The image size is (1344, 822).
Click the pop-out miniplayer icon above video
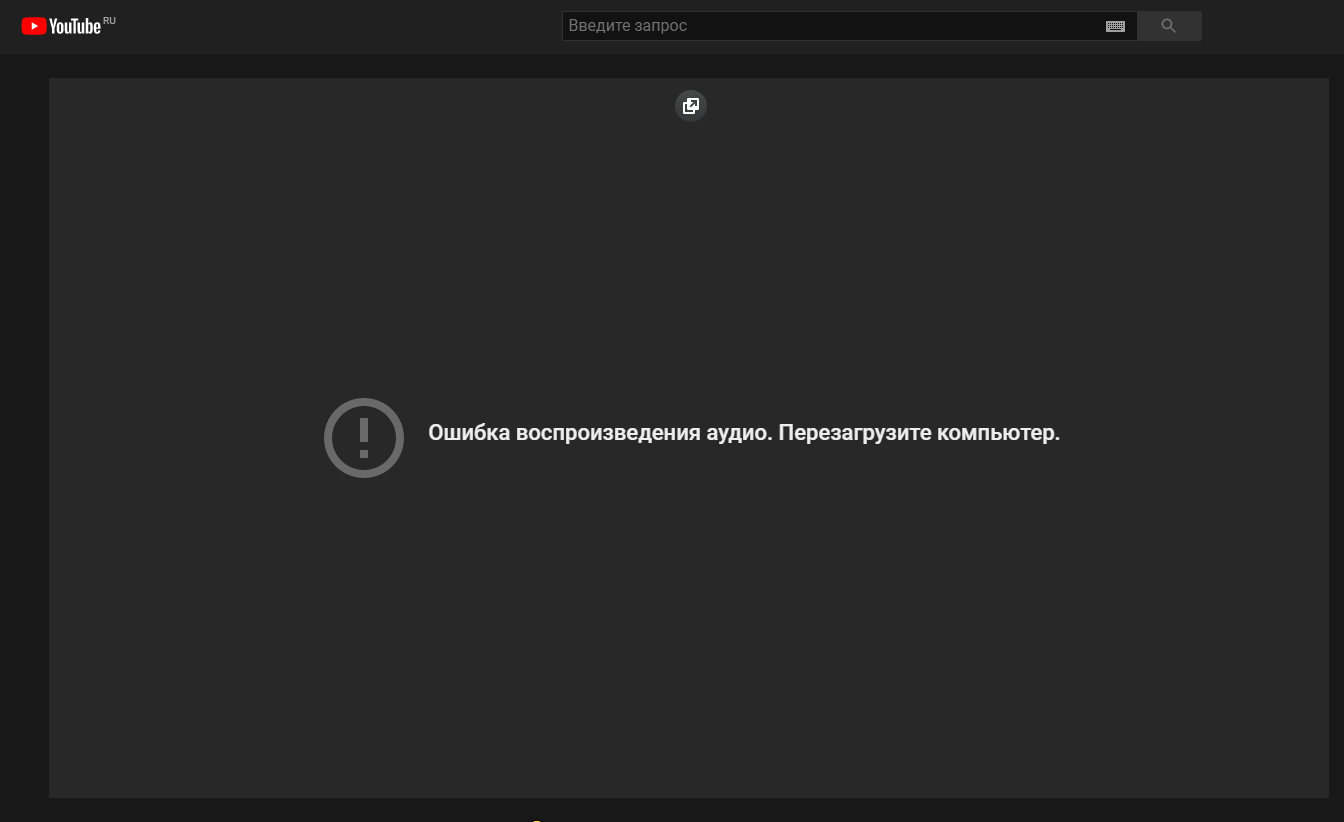[x=691, y=106]
